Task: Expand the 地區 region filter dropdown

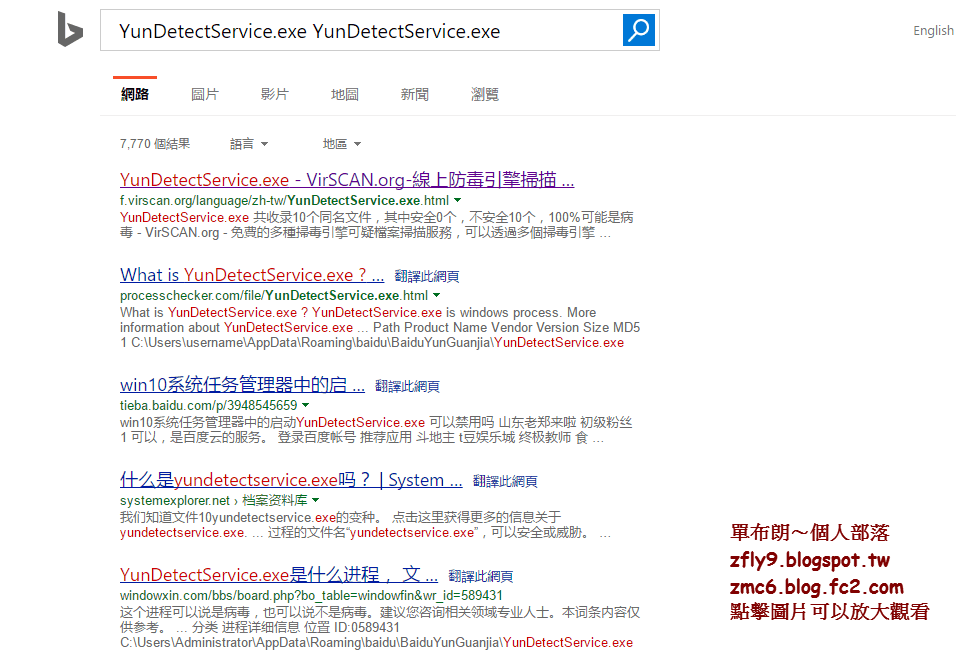Action: point(341,144)
